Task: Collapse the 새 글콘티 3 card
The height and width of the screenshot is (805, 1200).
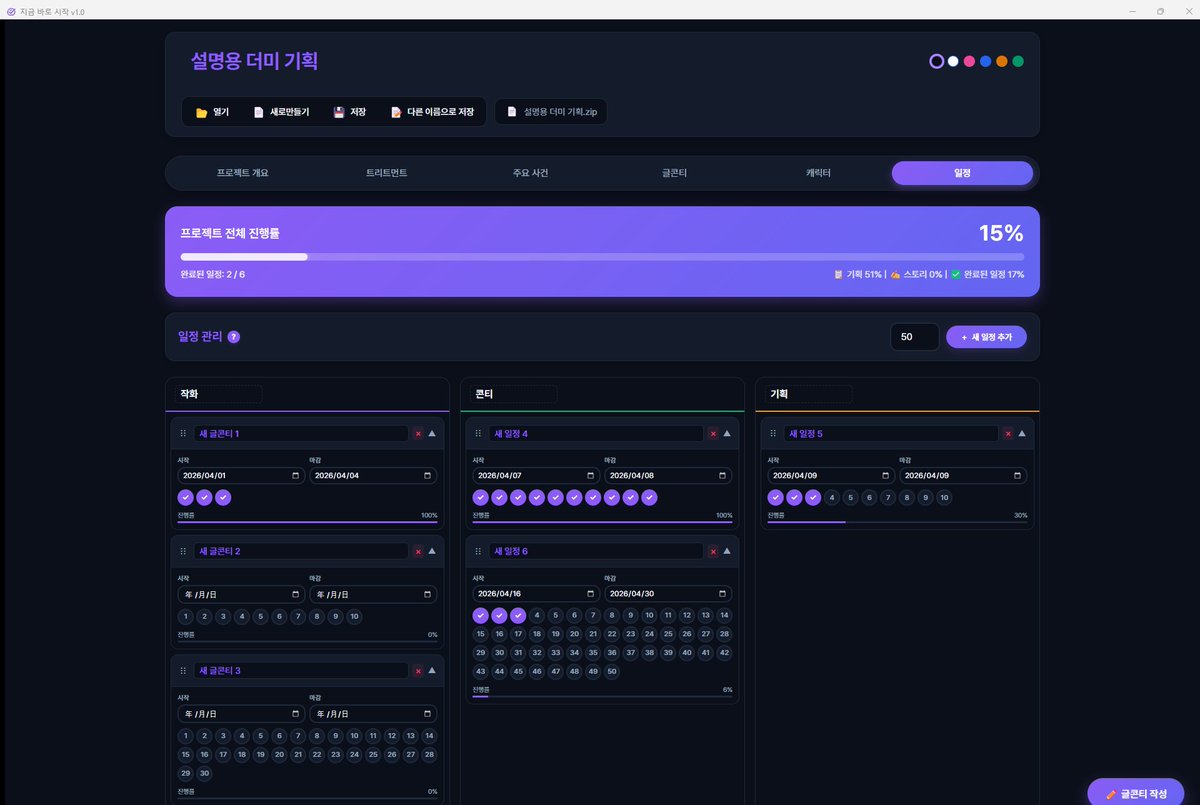Action: (x=432, y=671)
